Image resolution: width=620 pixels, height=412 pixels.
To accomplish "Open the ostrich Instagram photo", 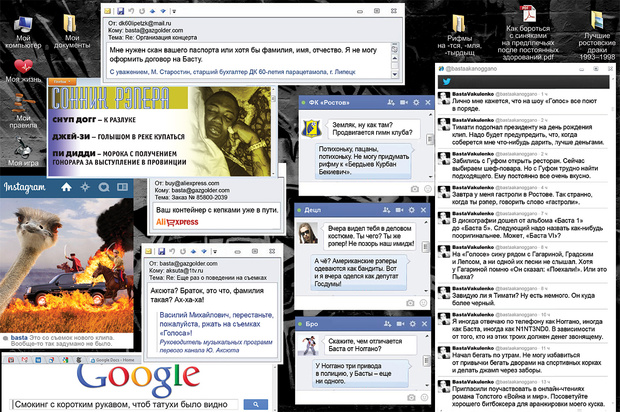I will pyautogui.click(x=66, y=265).
